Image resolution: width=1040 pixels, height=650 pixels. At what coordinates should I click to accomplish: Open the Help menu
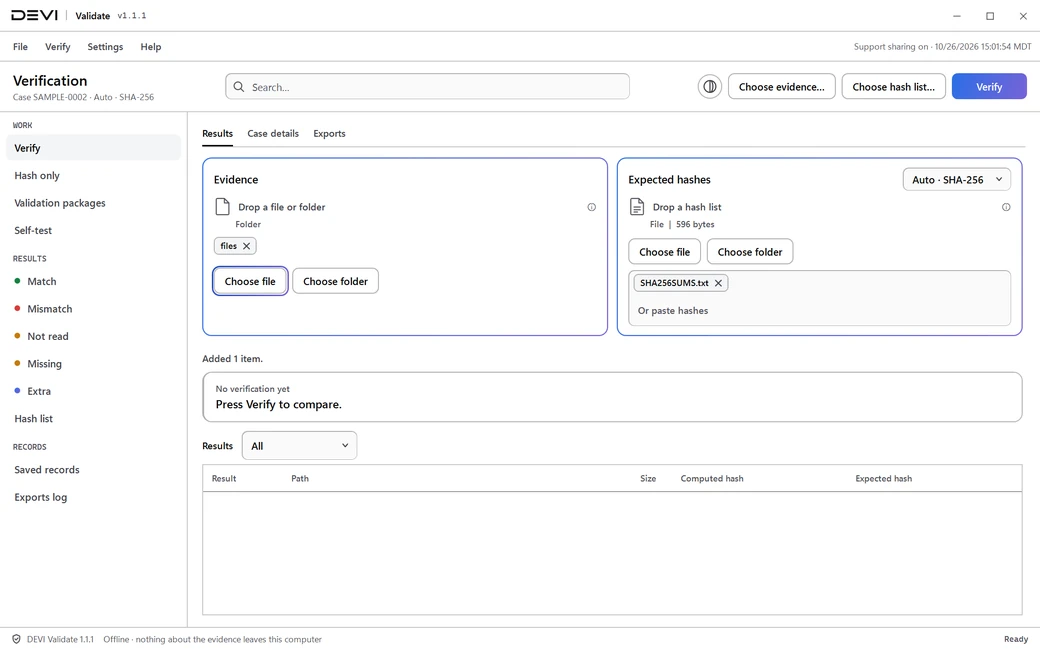point(151,47)
